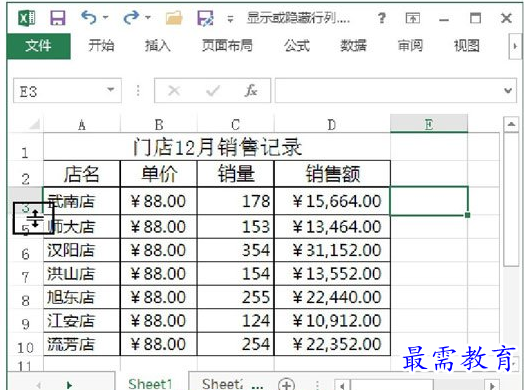The image size is (524, 390).
Task: Open the 数据 ribbon tab
Action: coord(353,45)
